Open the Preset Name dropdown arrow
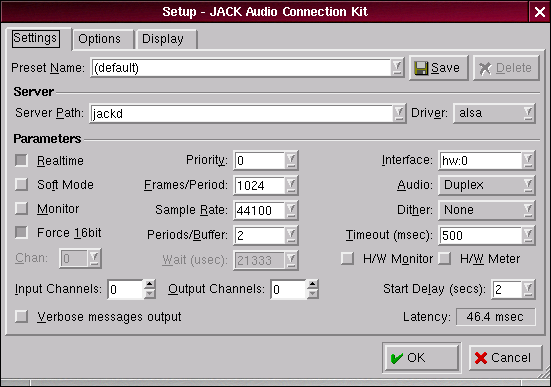Viewport: 551px width, 387px height. tap(397, 67)
